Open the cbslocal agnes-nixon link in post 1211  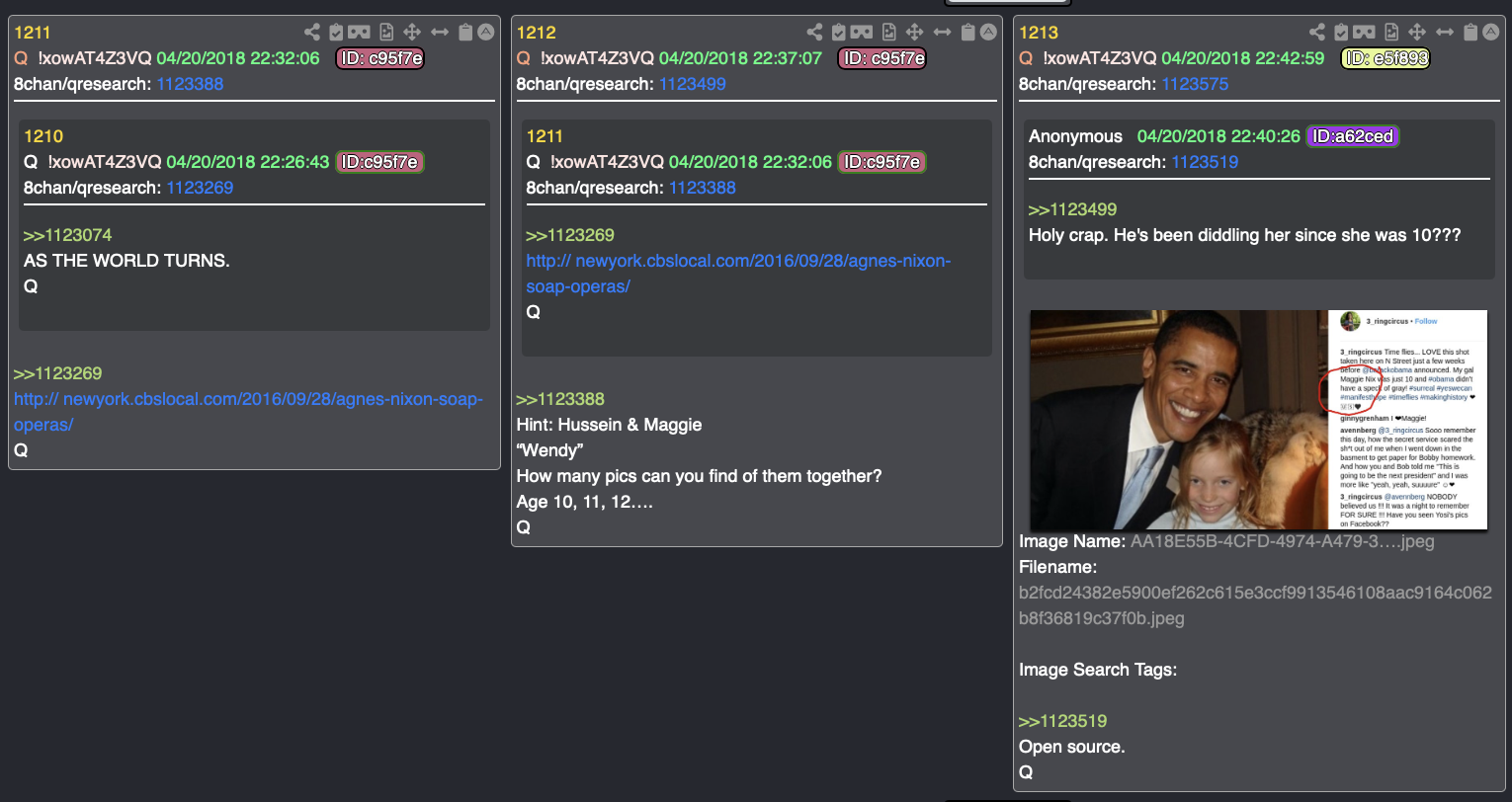(x=248, y=412)
